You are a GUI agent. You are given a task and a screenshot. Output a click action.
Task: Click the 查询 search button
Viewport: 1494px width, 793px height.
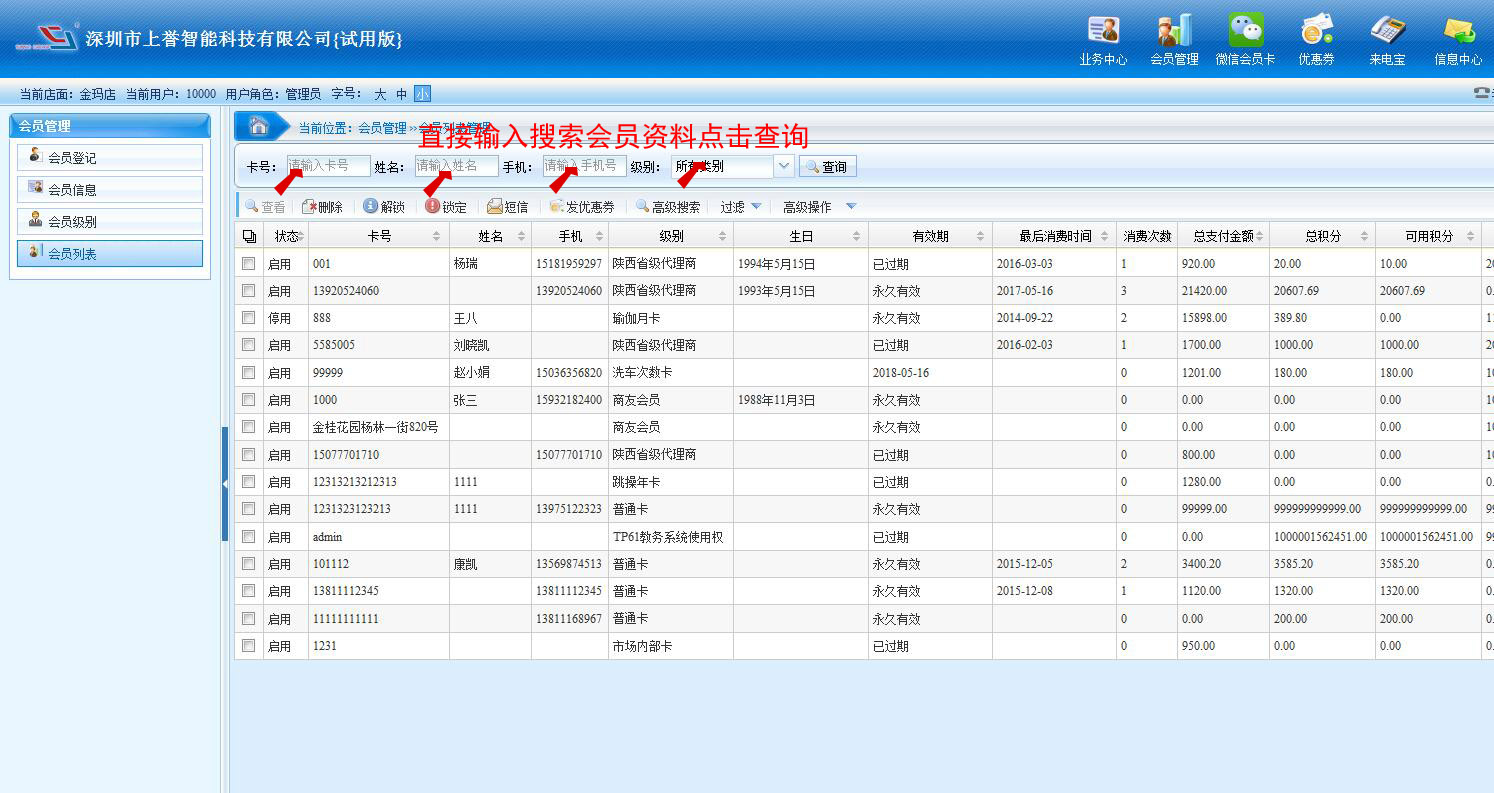point(827,167)
